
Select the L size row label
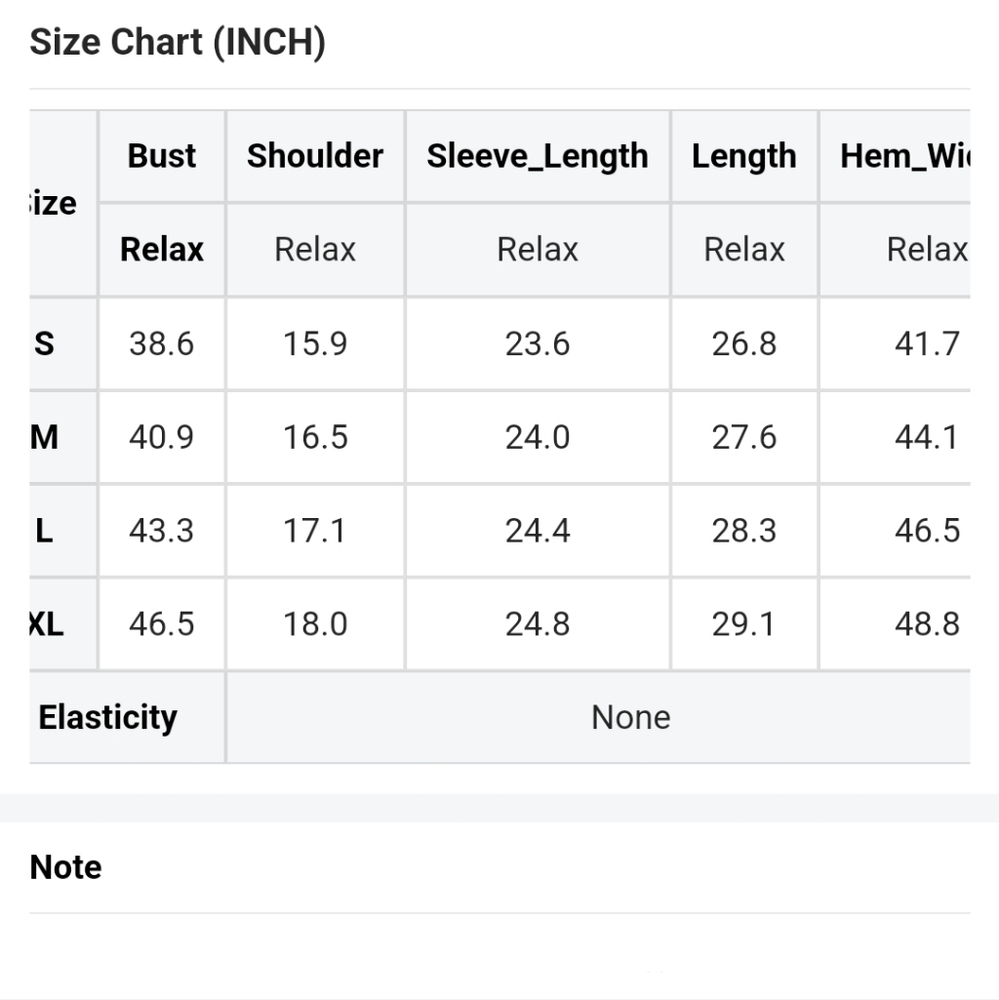coord(45,530)
